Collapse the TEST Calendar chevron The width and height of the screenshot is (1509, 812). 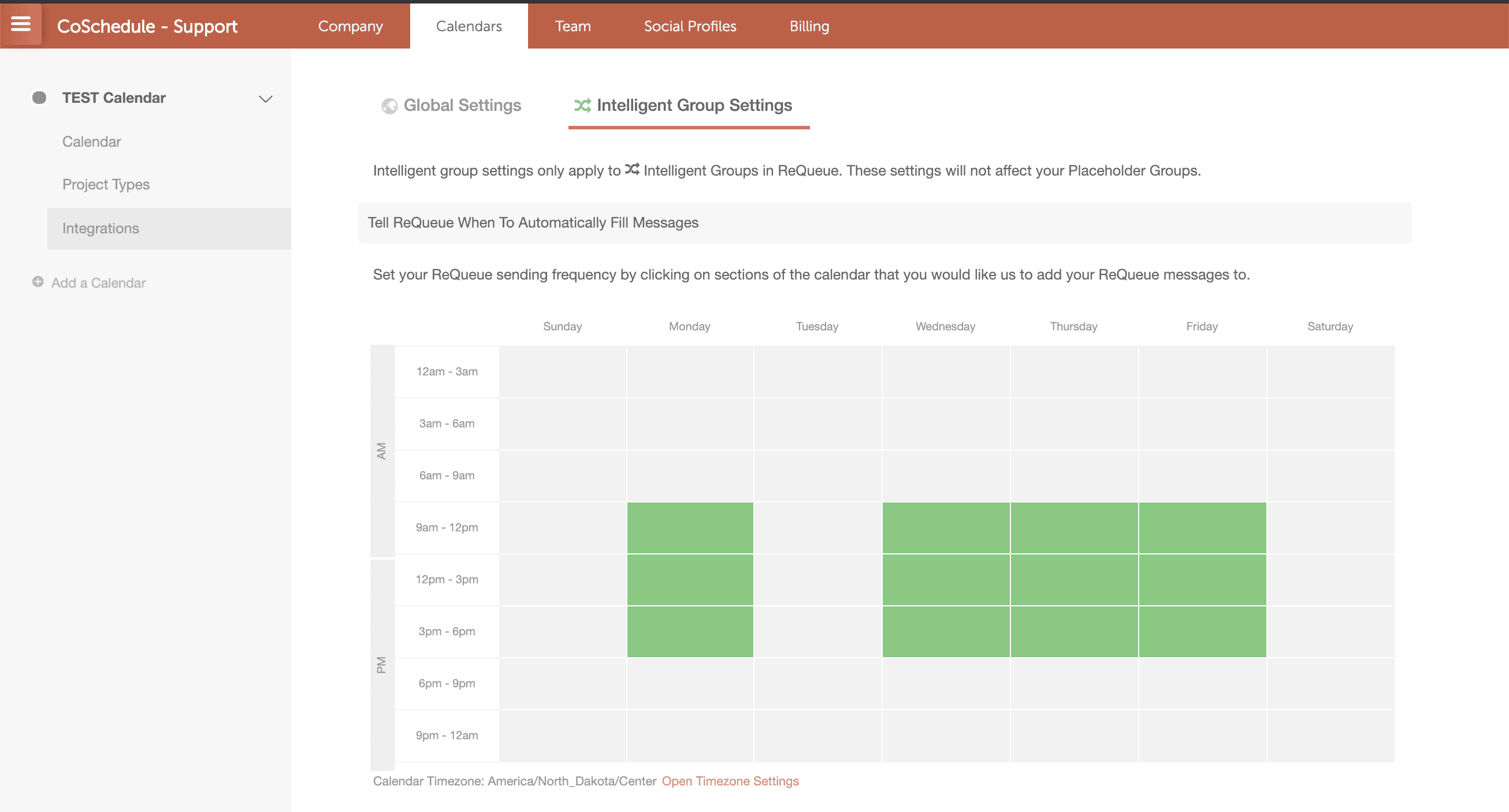point(266,99)
